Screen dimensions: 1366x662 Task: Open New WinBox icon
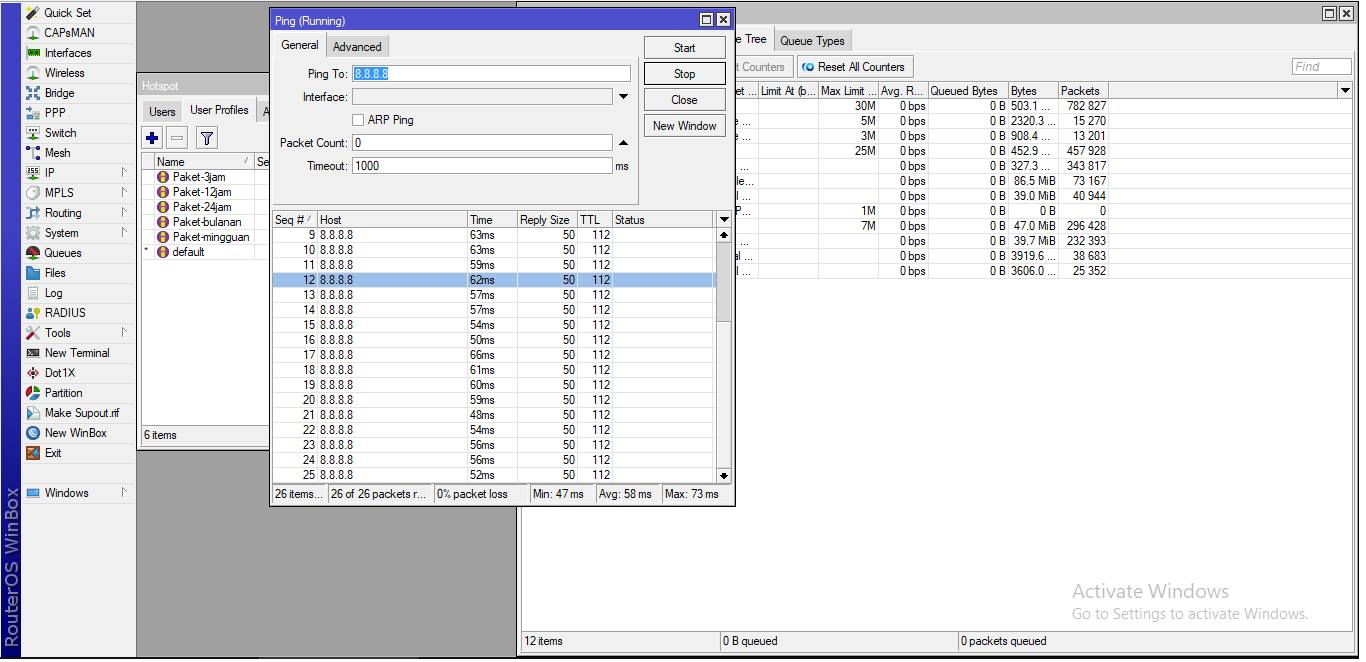(34, 433)
